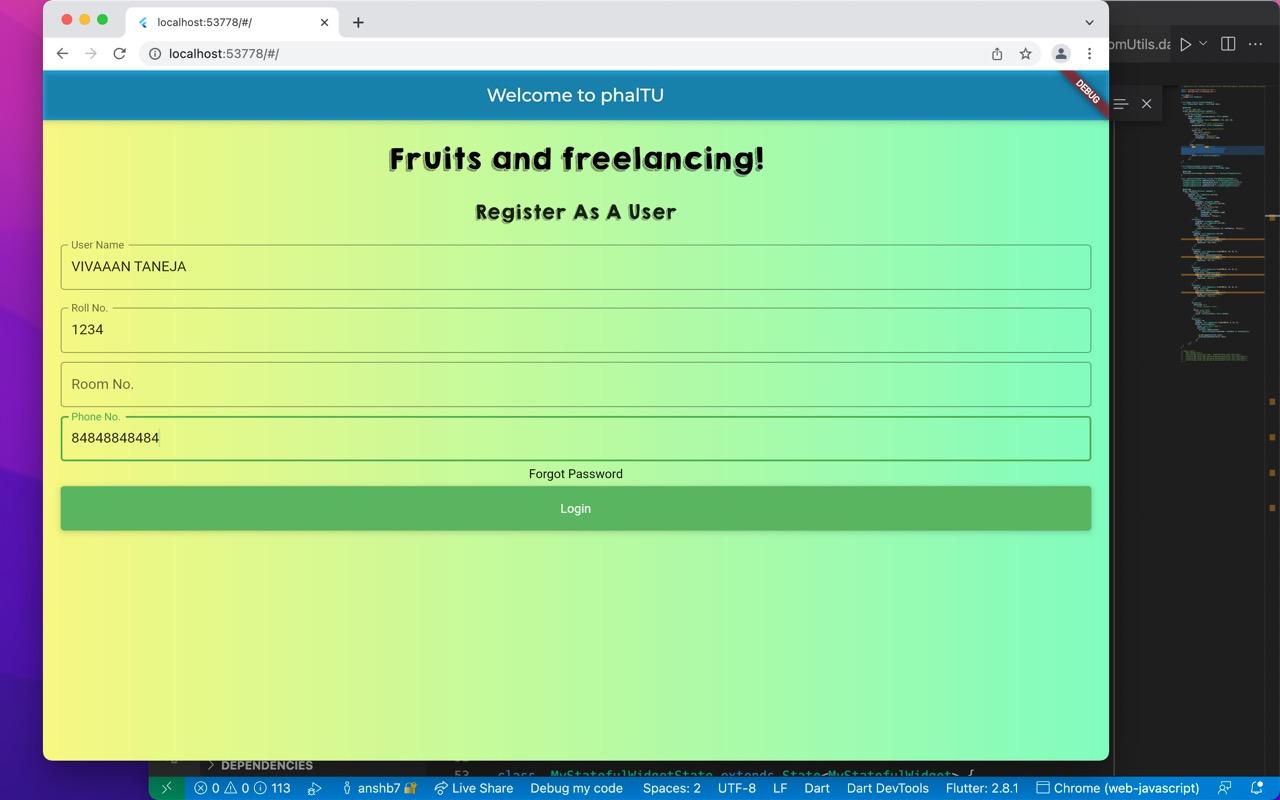Change the file encoding UTF-8
The image size is (1280, 800).
(737, 788)
